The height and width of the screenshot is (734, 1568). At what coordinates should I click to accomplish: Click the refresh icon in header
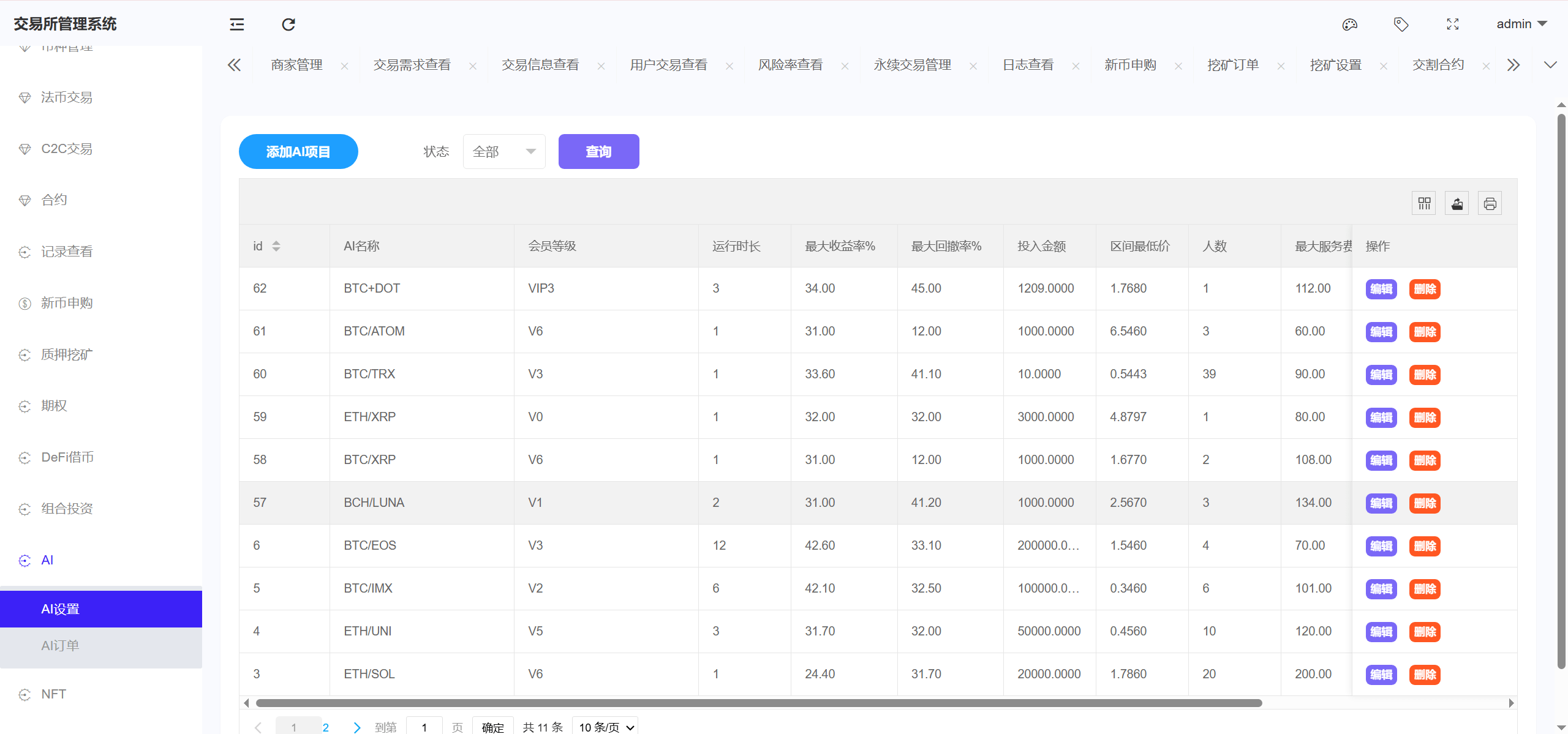pos(288,24)
